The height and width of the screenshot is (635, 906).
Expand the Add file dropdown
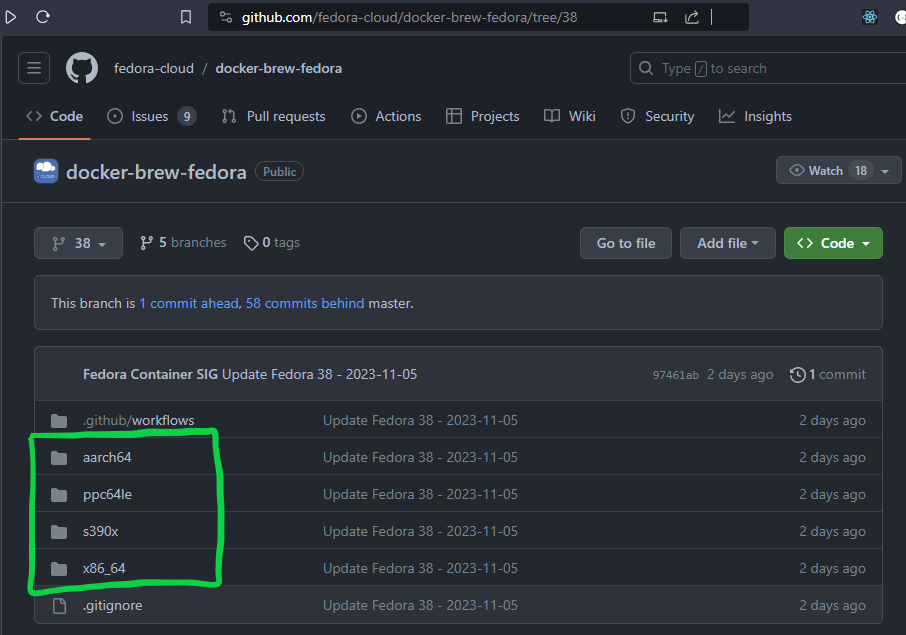(x=727, y=243)
